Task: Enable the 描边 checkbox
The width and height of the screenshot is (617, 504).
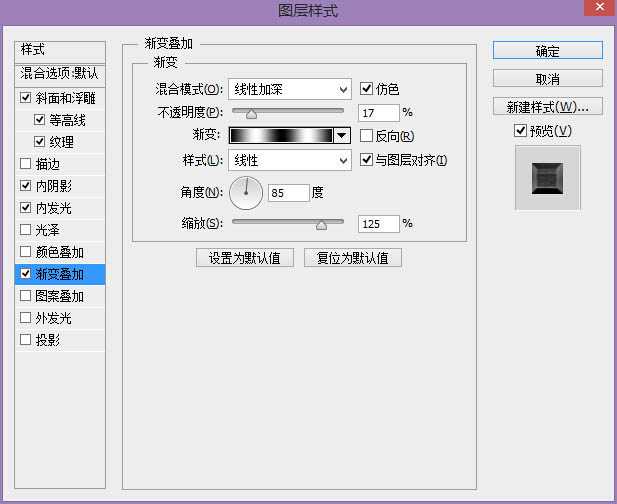Action: 25,163
